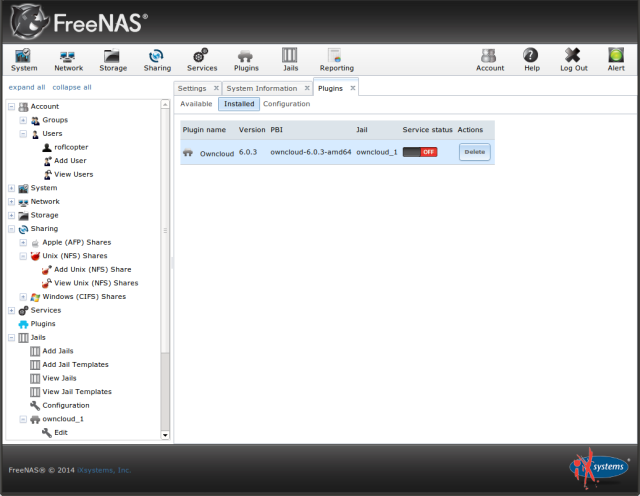This screenshot has width=640, height=496.
Task: Click Add Jail Templates in the tree
Action: 75,365
